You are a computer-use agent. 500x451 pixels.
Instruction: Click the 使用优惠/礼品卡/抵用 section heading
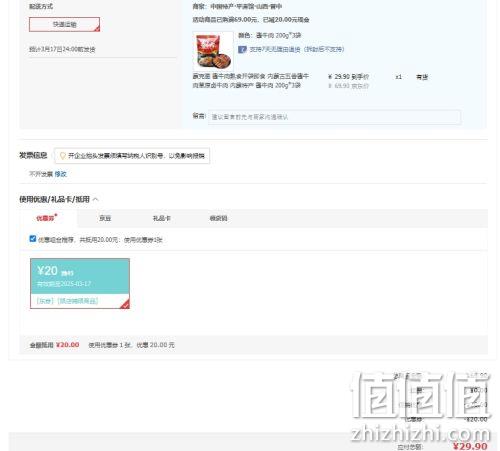tap(54, 199)
